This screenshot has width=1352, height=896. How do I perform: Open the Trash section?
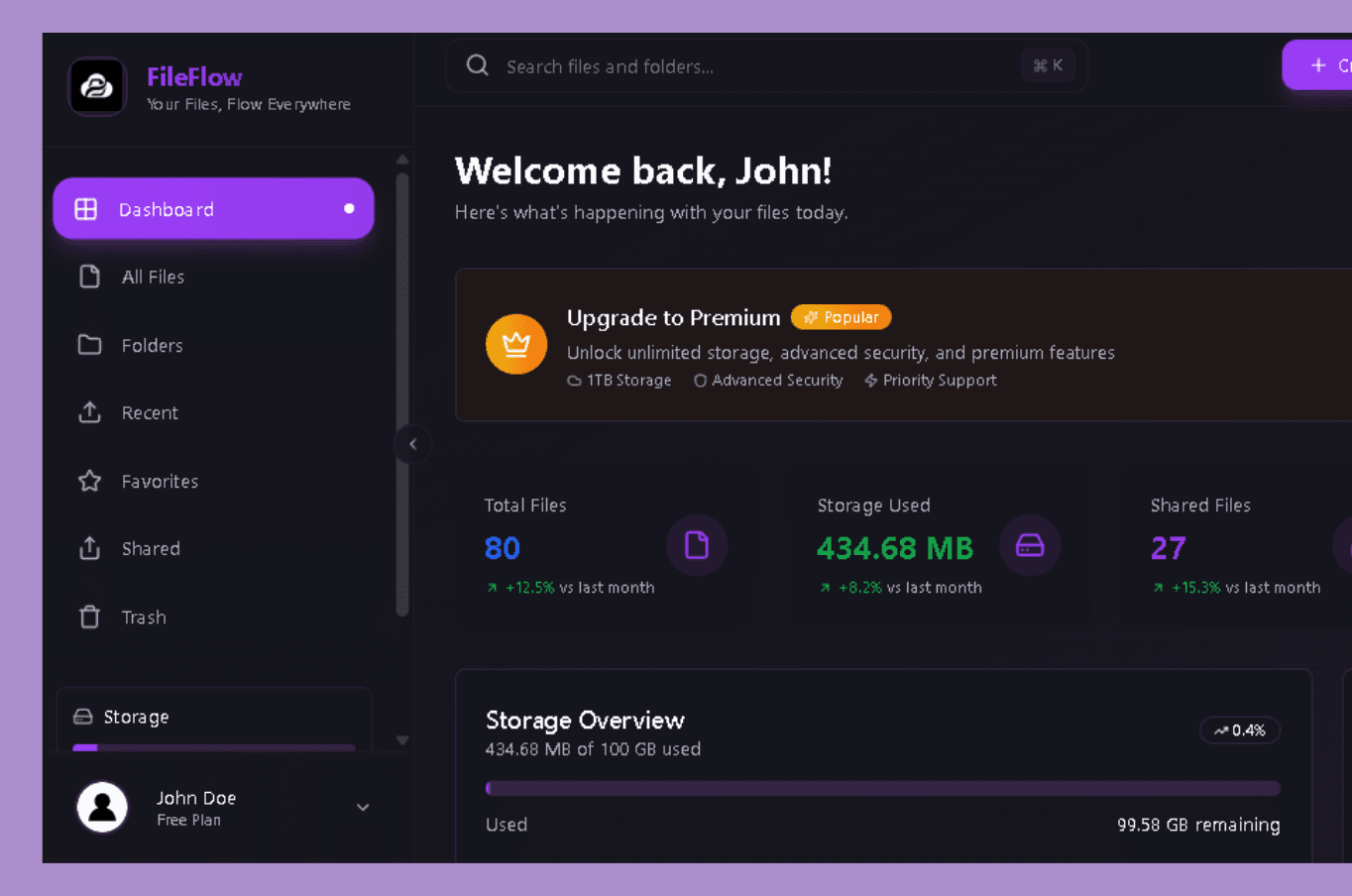coord(213,616)
